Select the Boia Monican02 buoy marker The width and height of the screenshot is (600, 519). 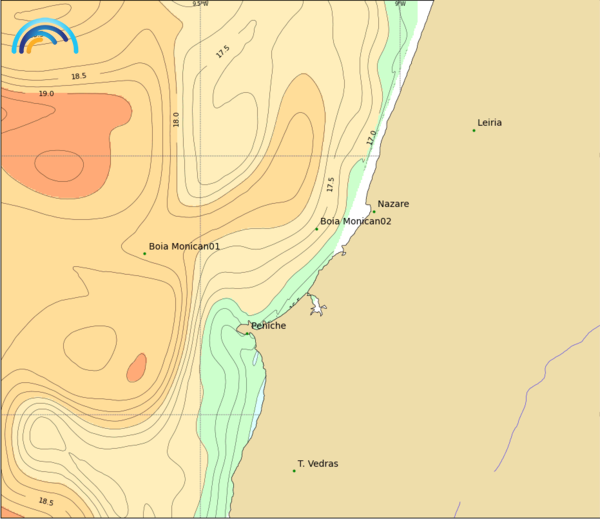click(x=317, y=229)
